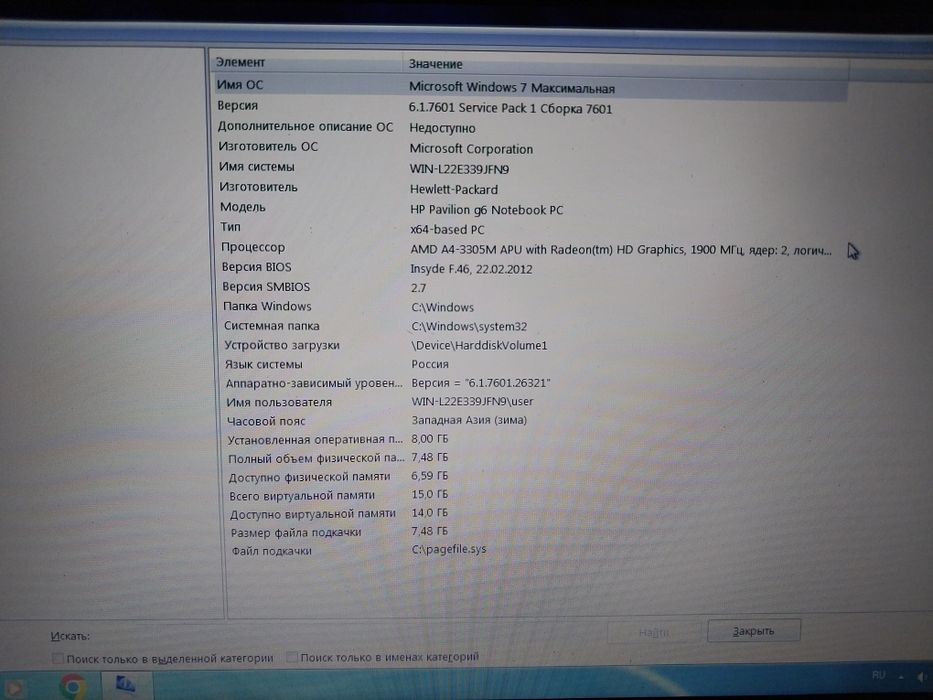Open Google Chrome from the taskbar

pyautogui.click(x=73, y=686)
